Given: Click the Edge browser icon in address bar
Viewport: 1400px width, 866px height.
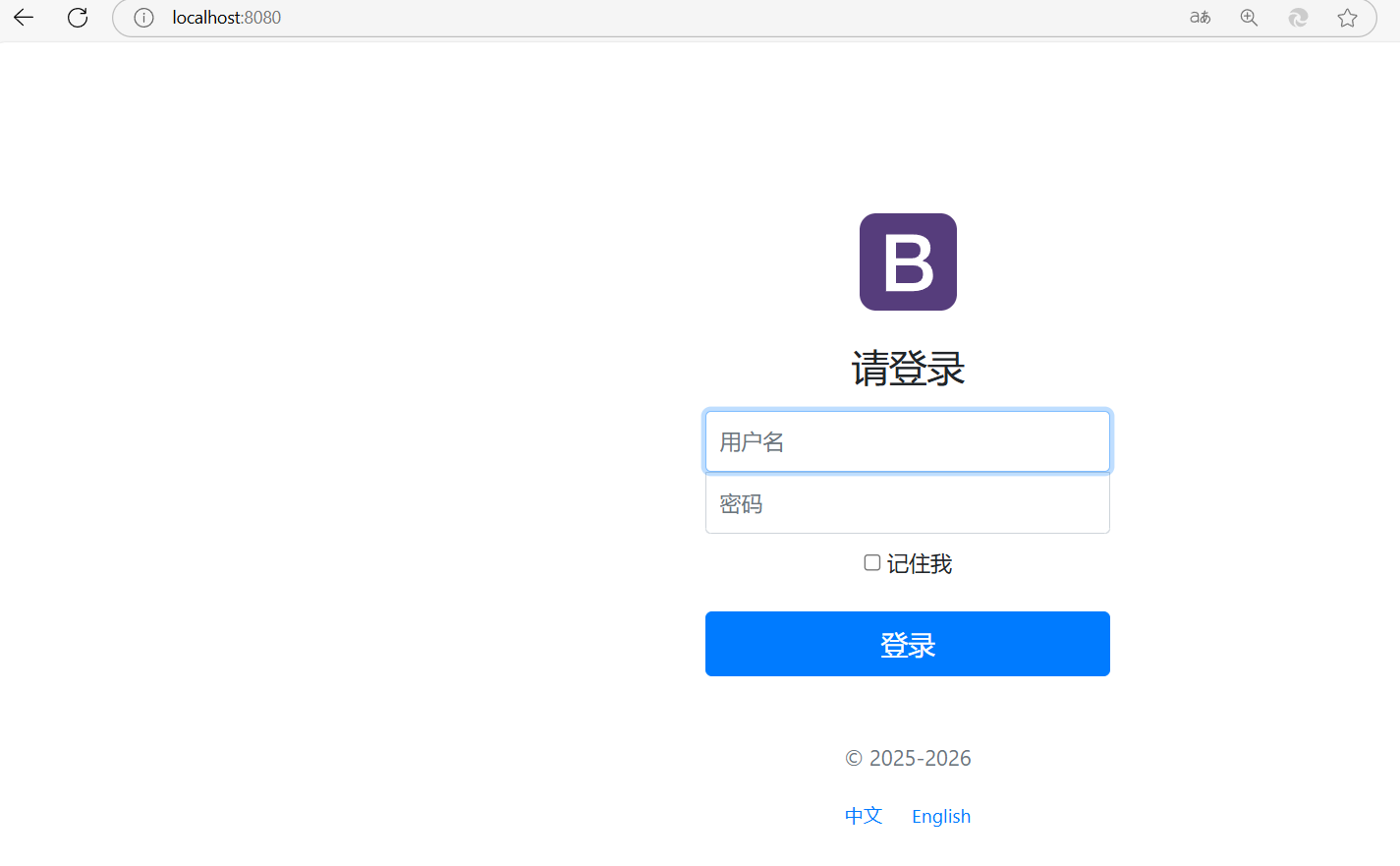Looking at the screenshot, I should (x=1298, y=18).
